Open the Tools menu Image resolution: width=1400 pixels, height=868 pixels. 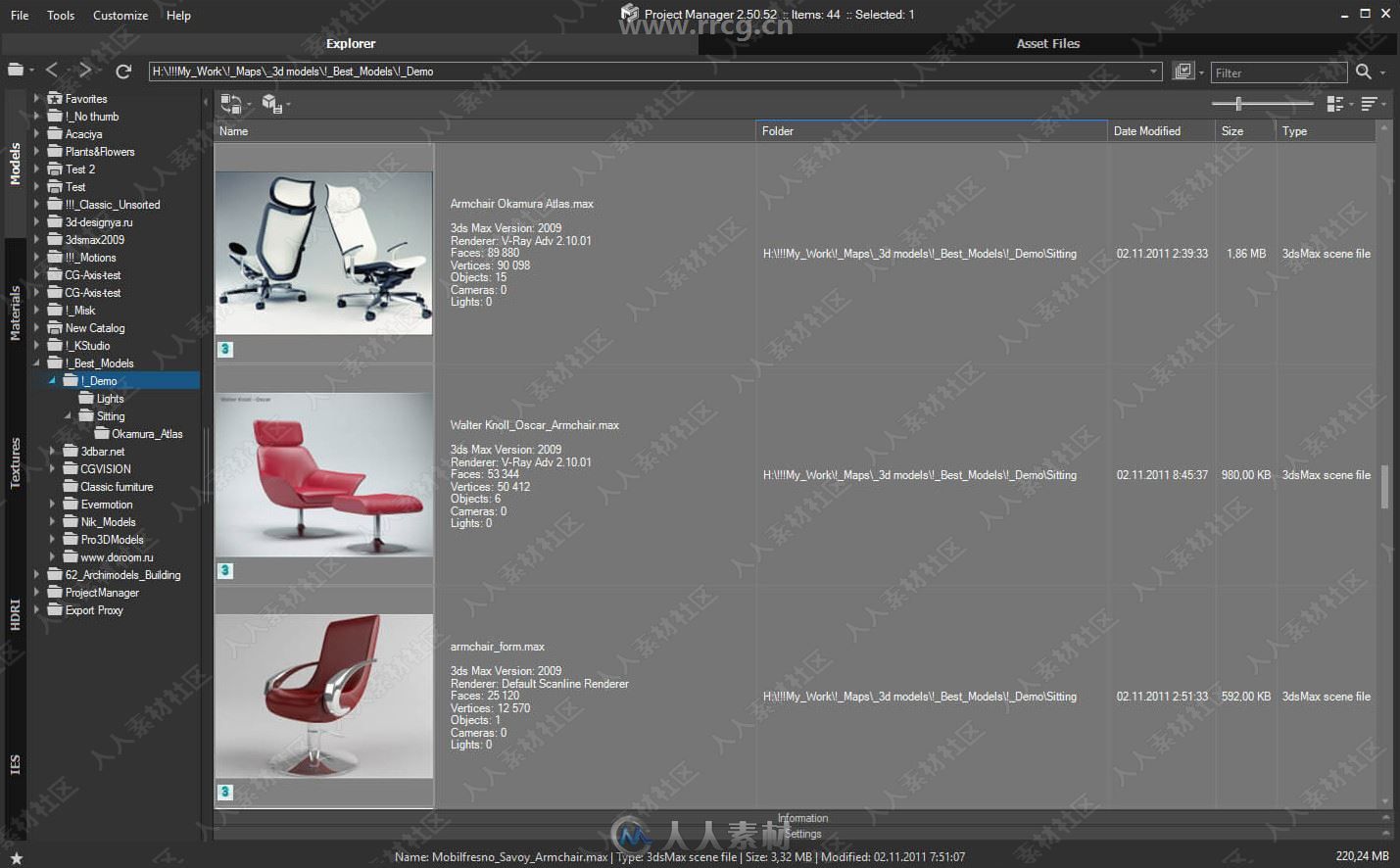click(61, 16)
